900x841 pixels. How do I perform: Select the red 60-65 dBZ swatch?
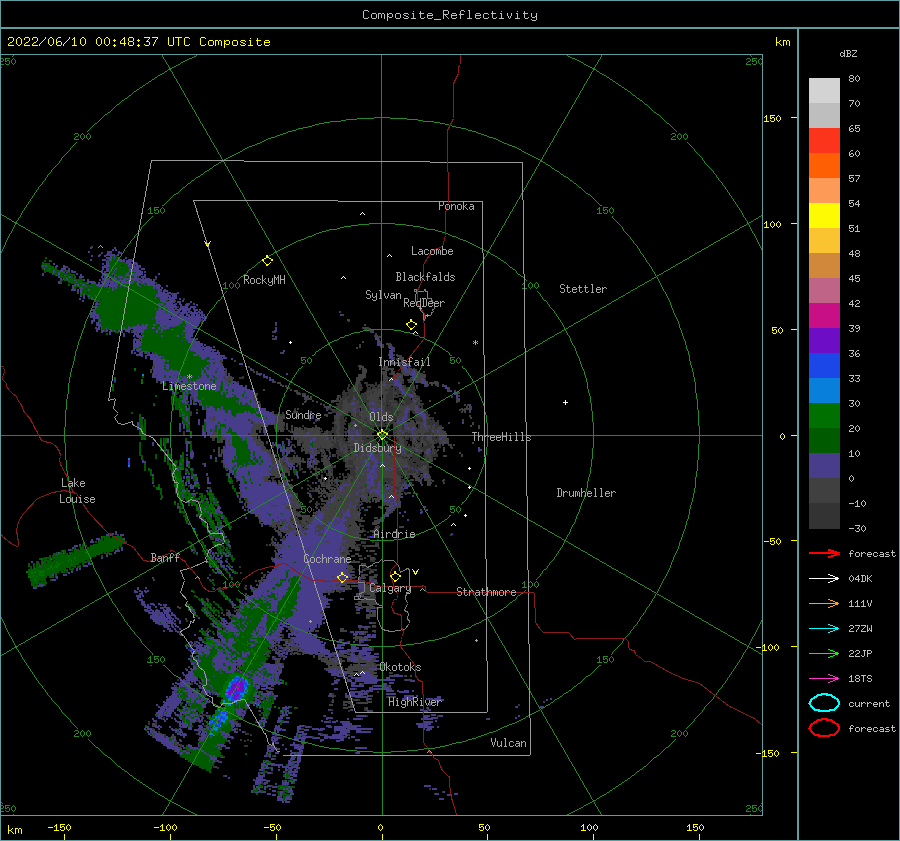(824, 141)
